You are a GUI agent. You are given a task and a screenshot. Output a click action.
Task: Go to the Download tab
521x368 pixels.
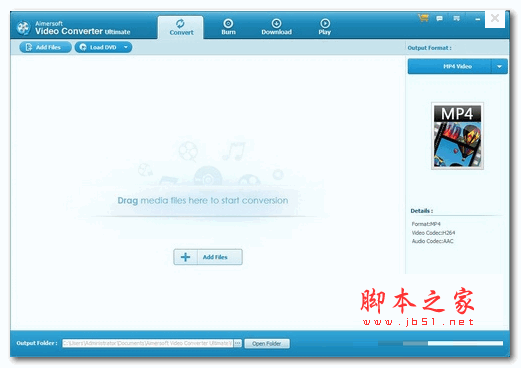(276, 27)
